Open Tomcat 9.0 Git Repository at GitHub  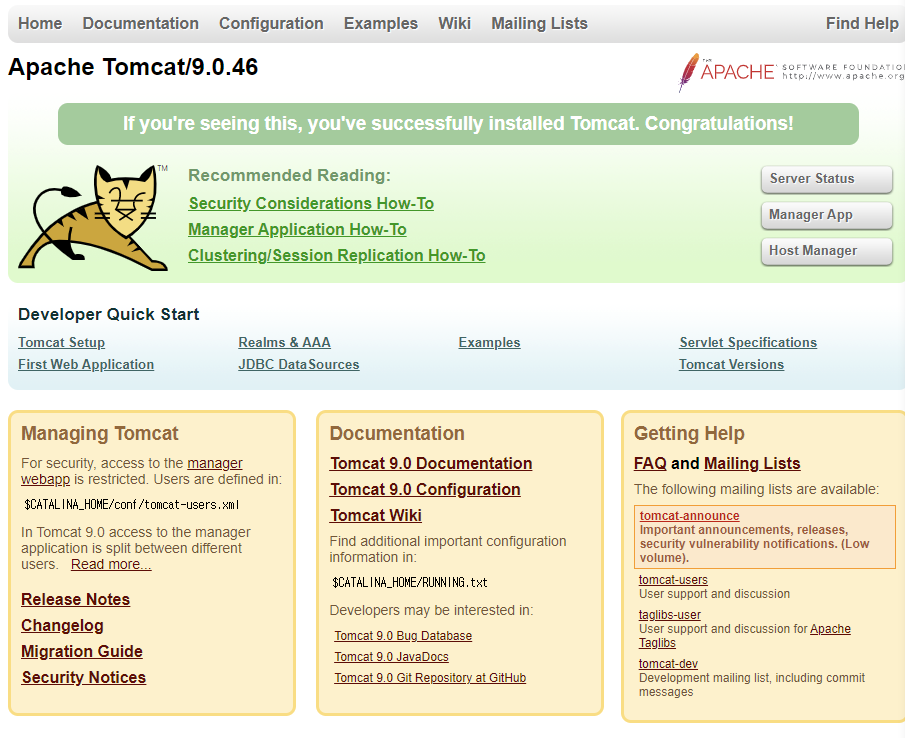coord(430,678)
